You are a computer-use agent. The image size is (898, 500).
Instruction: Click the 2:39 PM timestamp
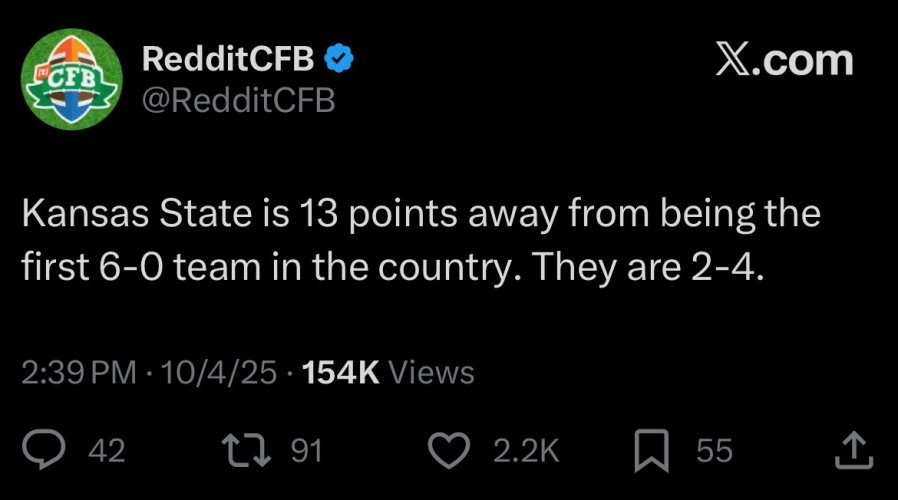(78, 373)
